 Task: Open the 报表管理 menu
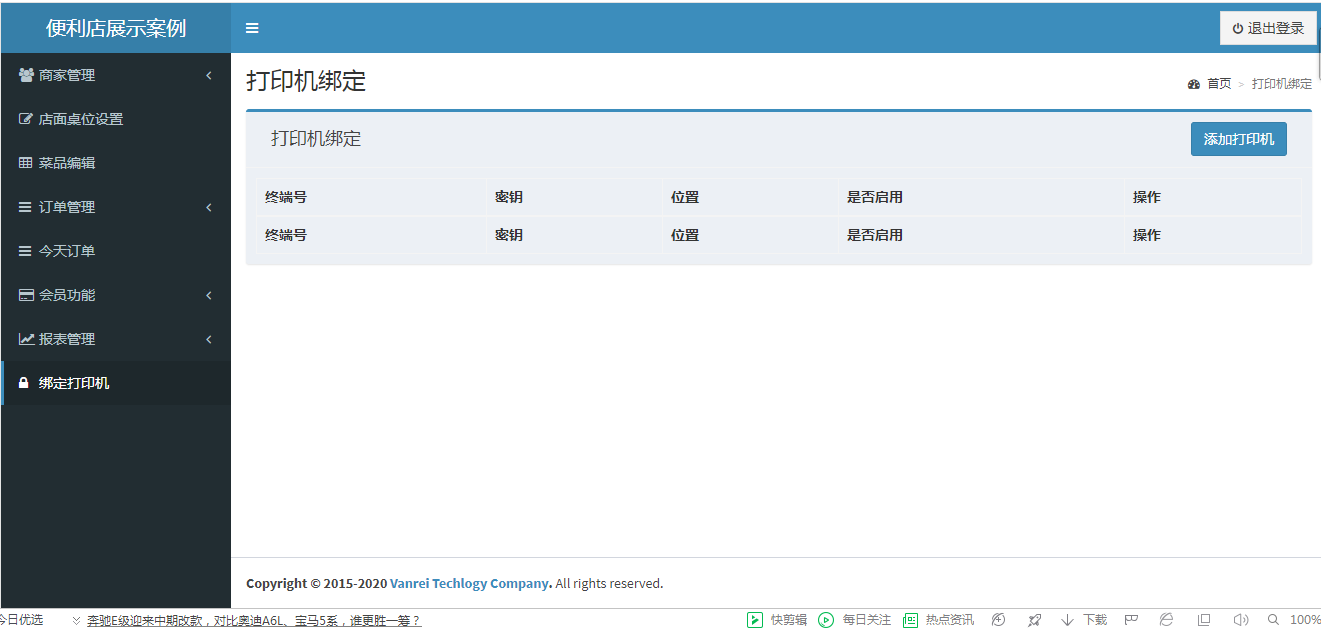[x=116, y=339]
